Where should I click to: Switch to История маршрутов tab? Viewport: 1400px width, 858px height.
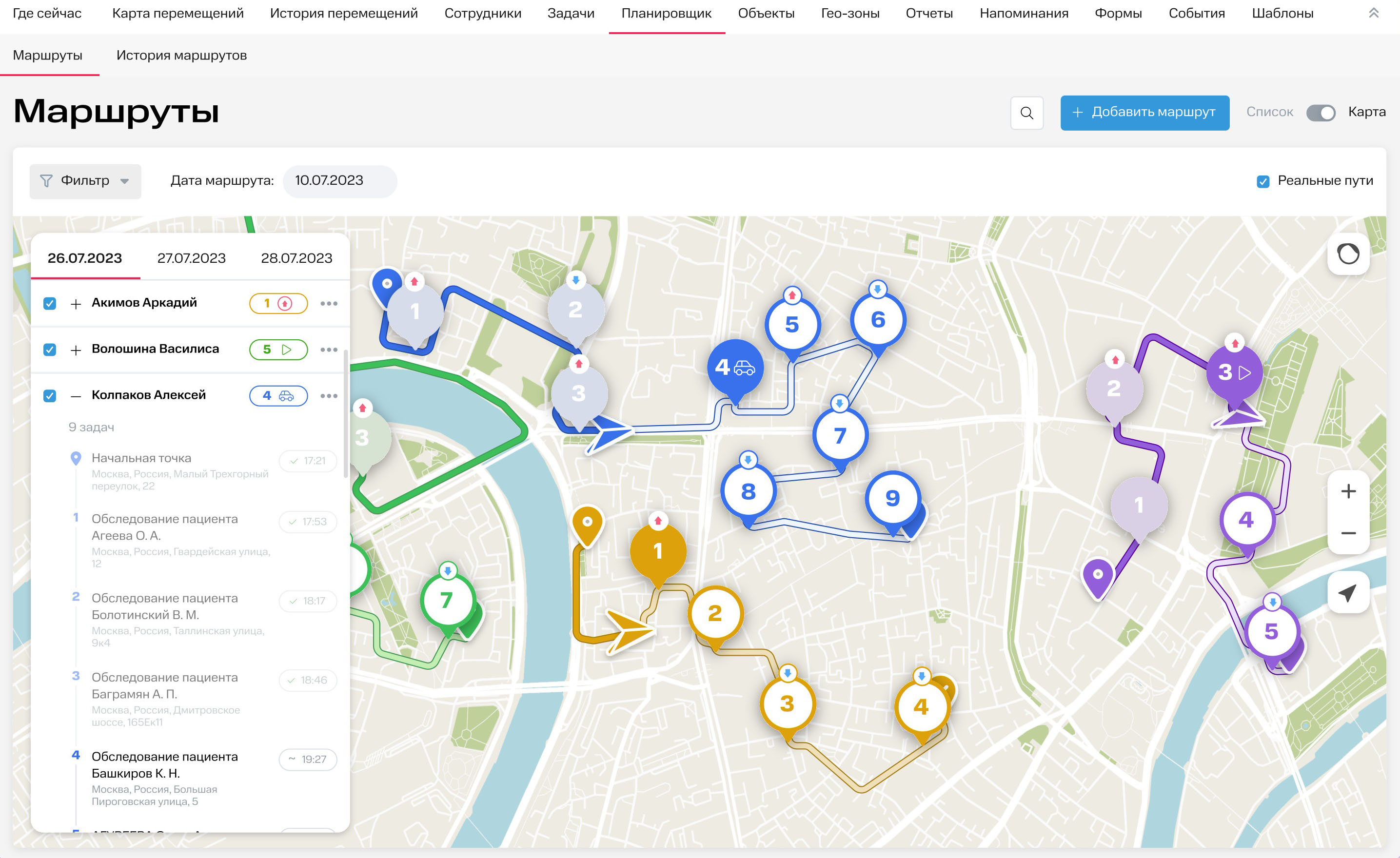click(181, 55)
